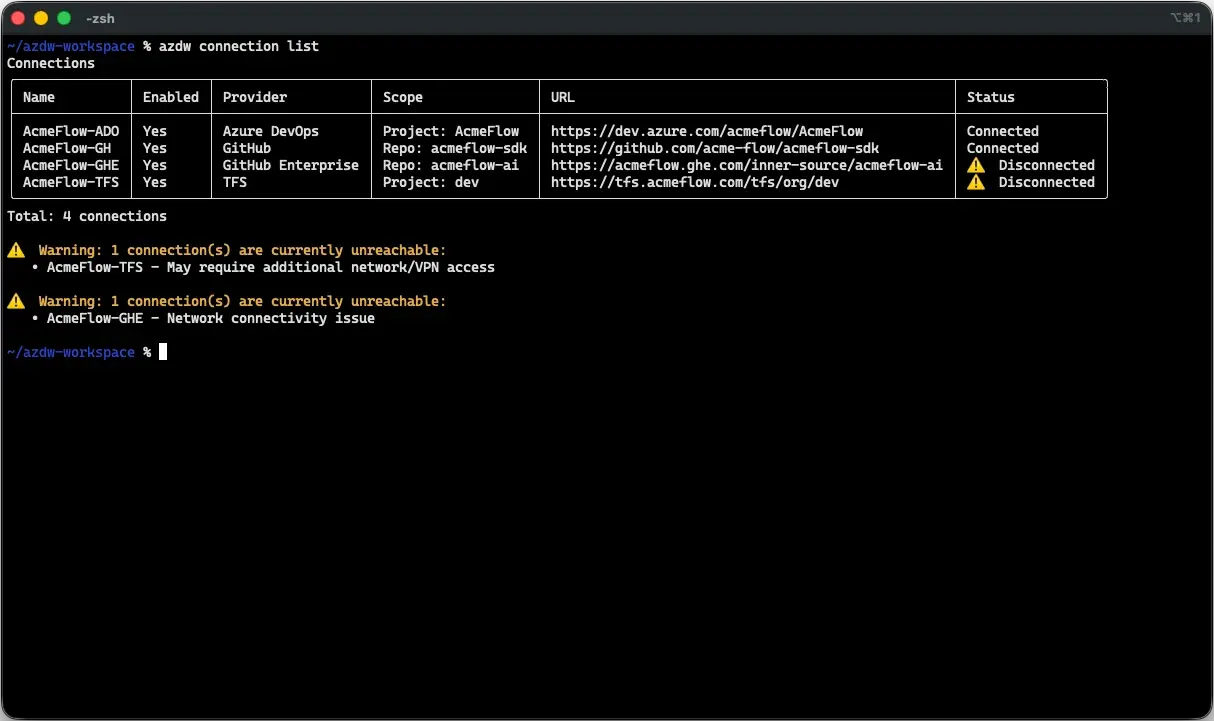Viewport: 1214px width, 721px height.
Task: Click the Azure DevOps provider cell
Action: click(x=271, y=131)
